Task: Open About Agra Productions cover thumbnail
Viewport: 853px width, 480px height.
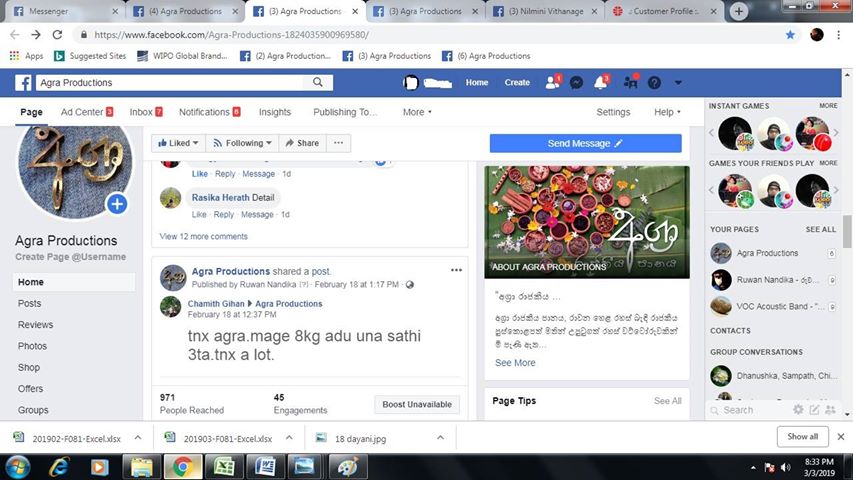Action: [587, 222]
